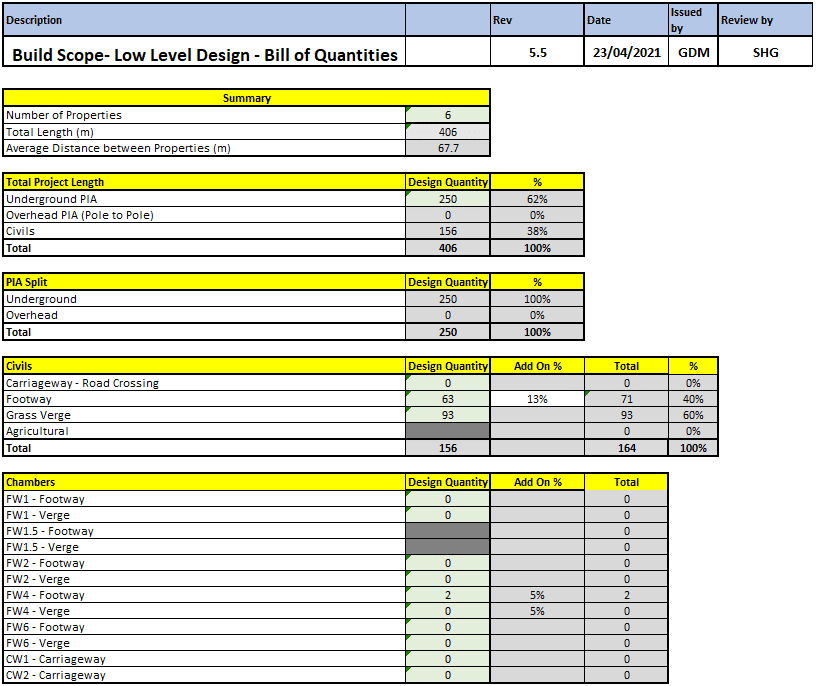Select the FW4 - Footway 5% add on cell
This screenshot has width=816, height=686.
click(537, 595)
